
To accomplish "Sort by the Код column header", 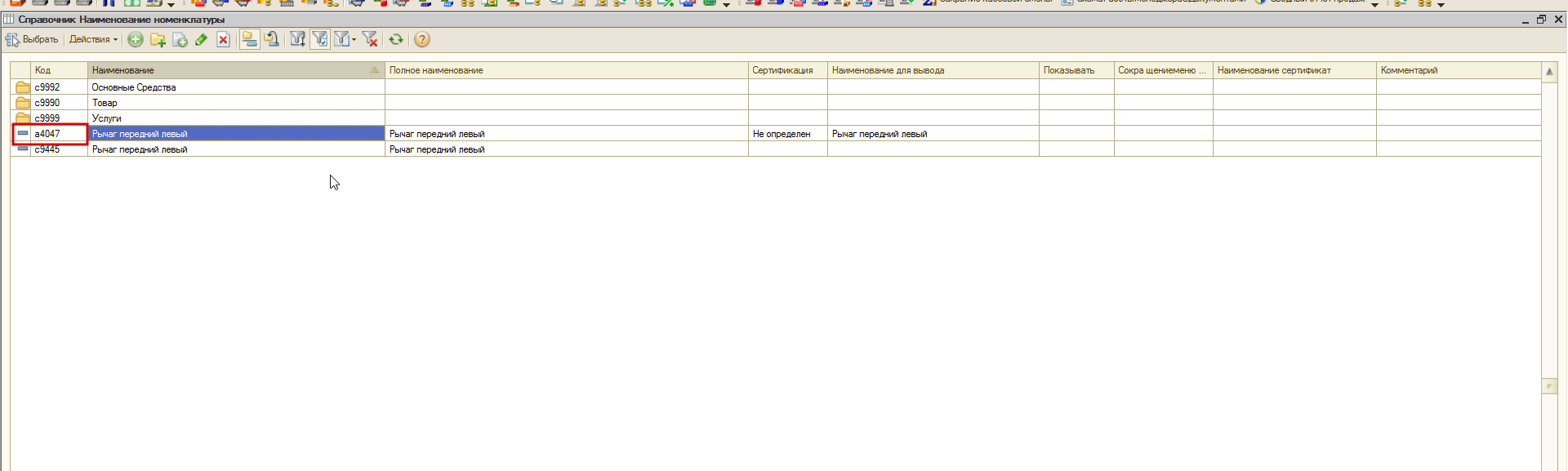I will pyautogui.click(x=59, y=70).
